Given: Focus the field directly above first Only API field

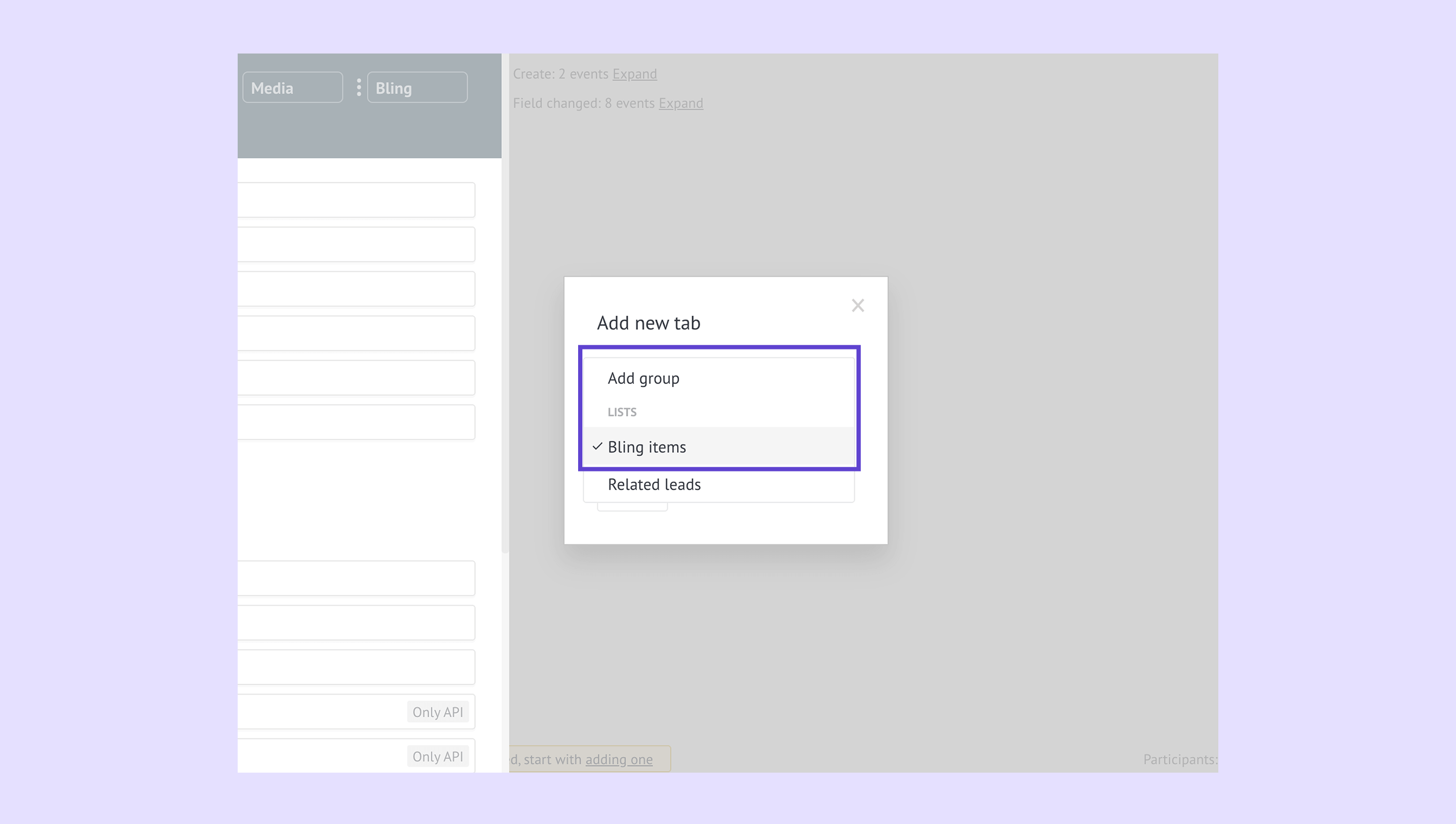Looking at the screenshot, I should (355, 667).
